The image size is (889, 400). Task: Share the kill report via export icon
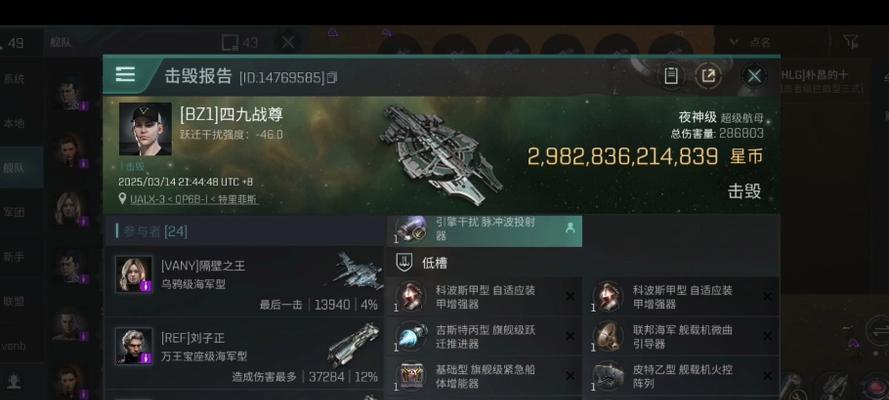[x=708, y=75]
